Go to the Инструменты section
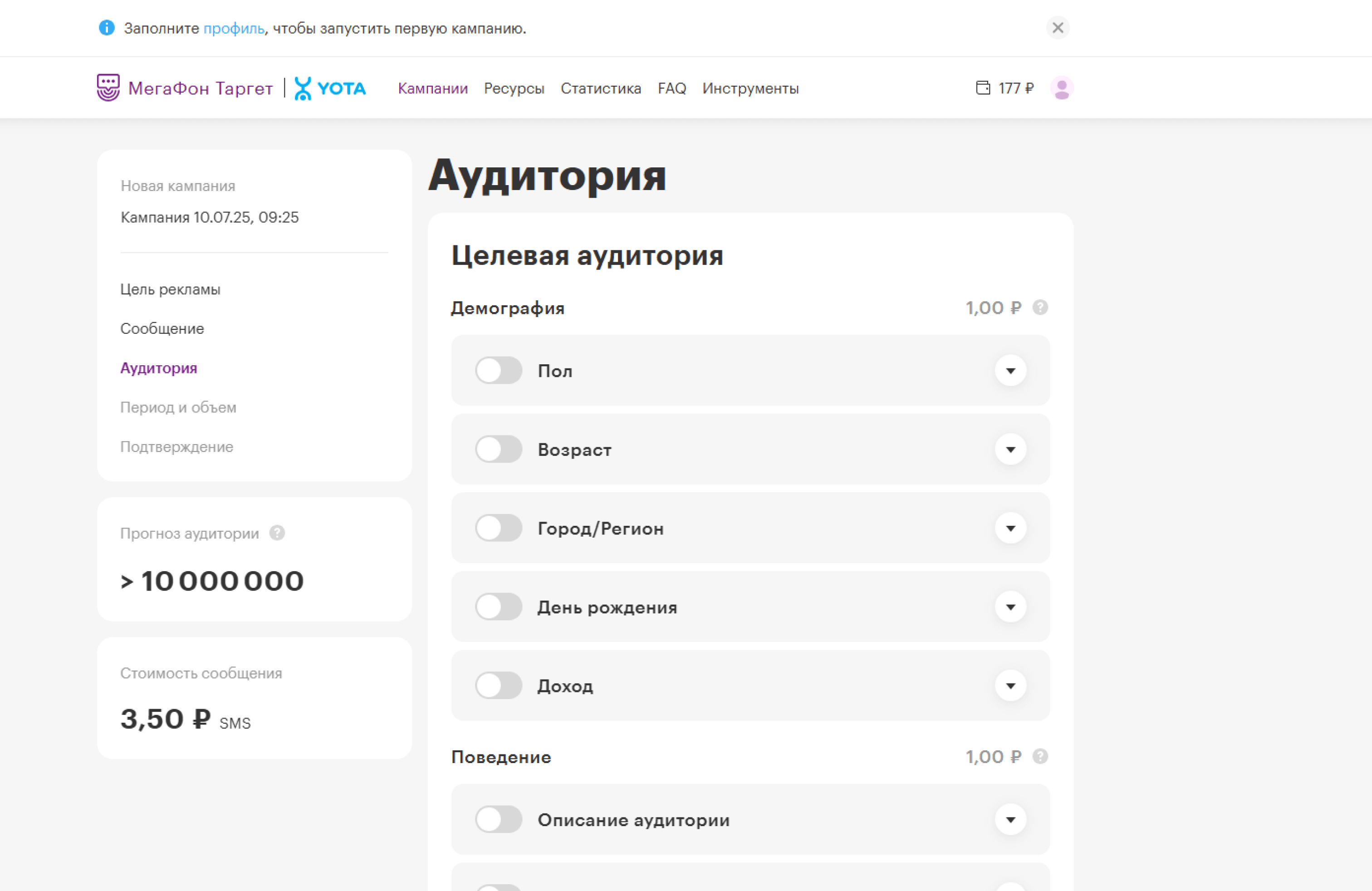The width and height of the screenshot is (1372, 891). [750, 88]
